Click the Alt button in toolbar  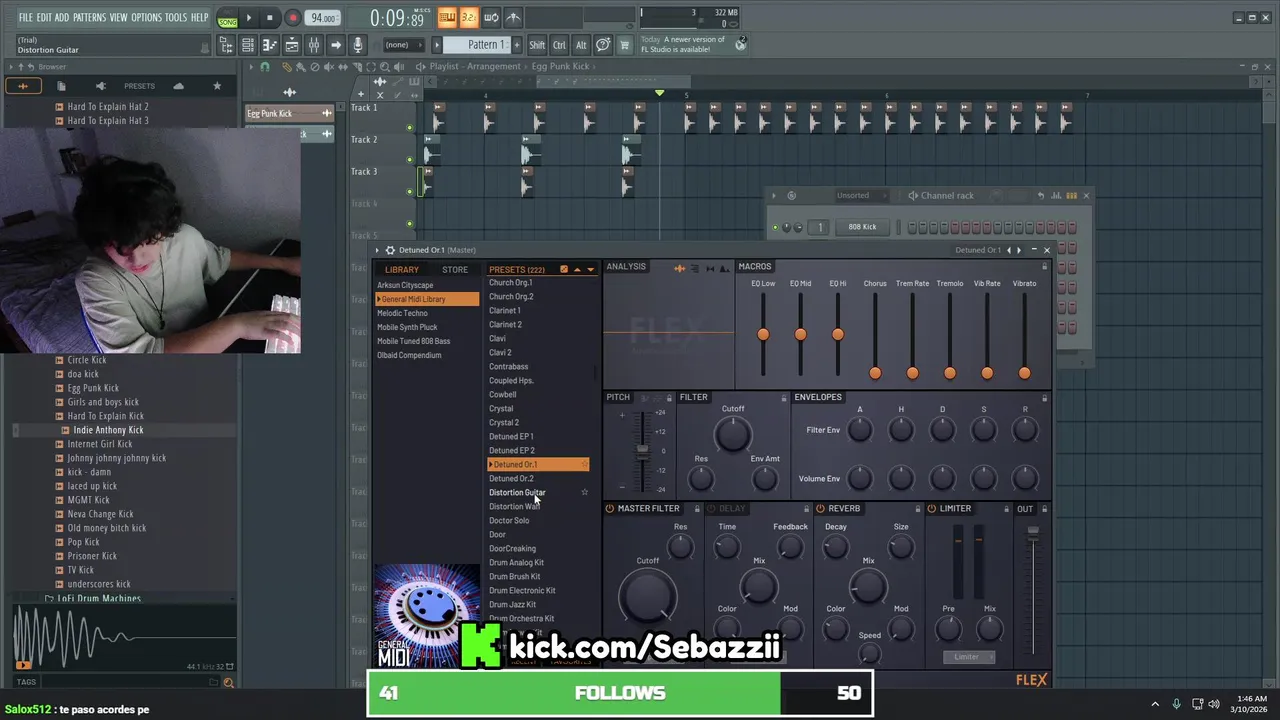pyautogui.click(x=581, y=45)
